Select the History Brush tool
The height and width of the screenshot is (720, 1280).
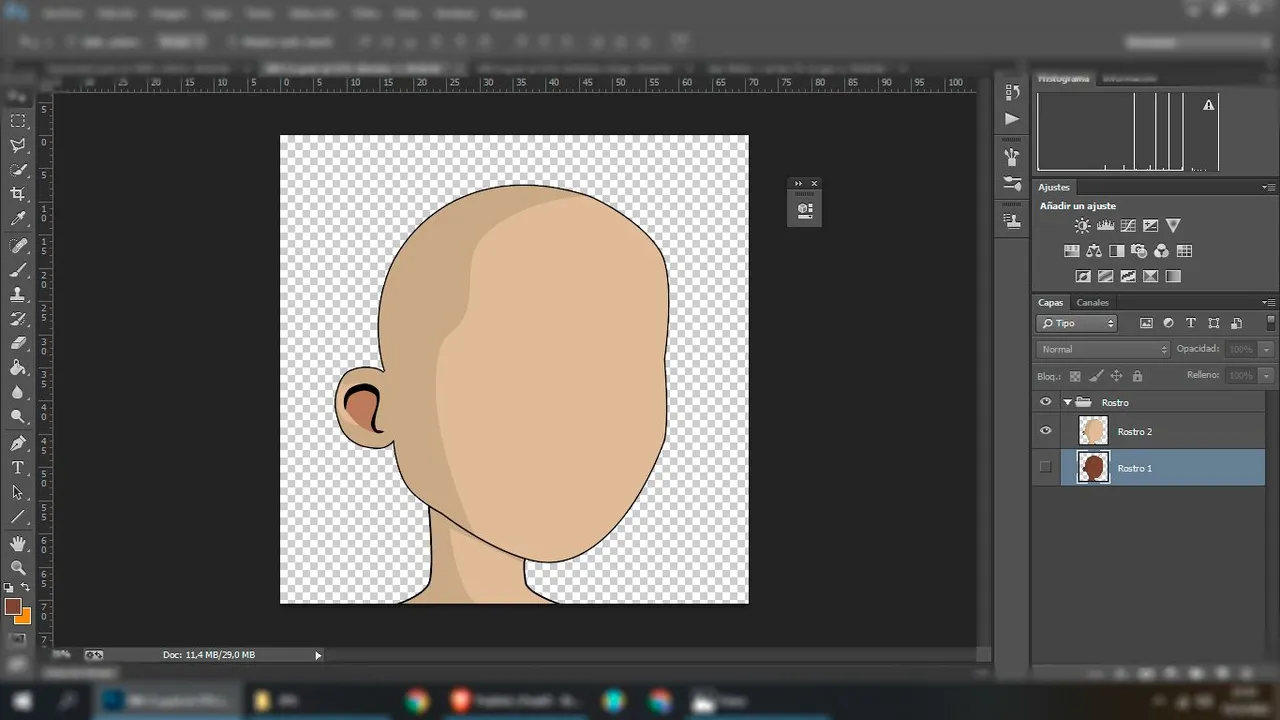pyautogui.click(x=18, y=320)
